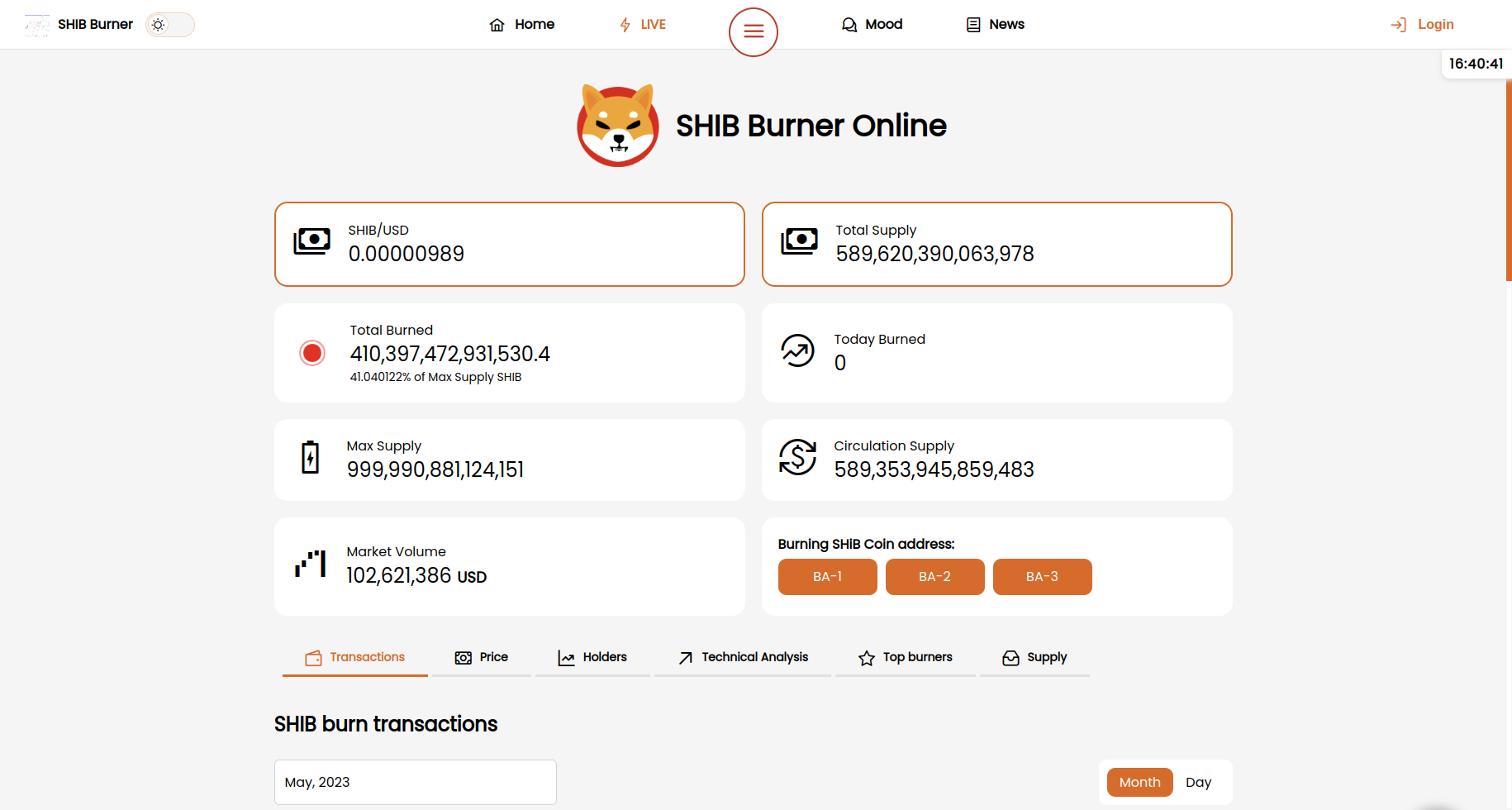The width and height of the screenshot is (1512, 810).
Task: Click the Technical Analysis arrow icon
Action: coord(686,658)
